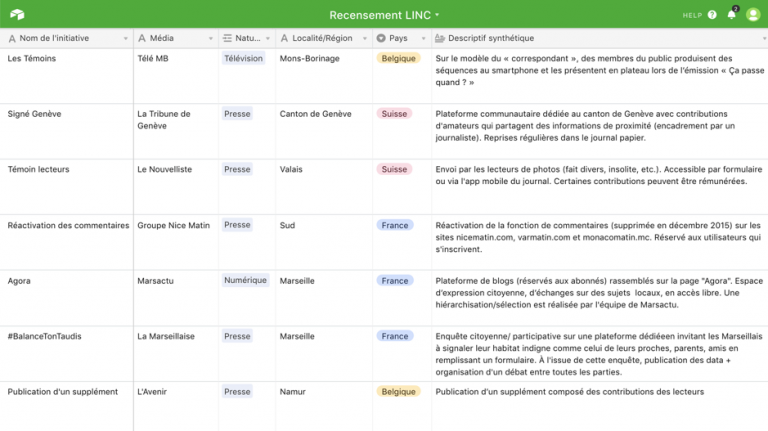Click Belgique tag in Les Témoins row
Viewport: 768px width, 431px height.
click(398, 58)
